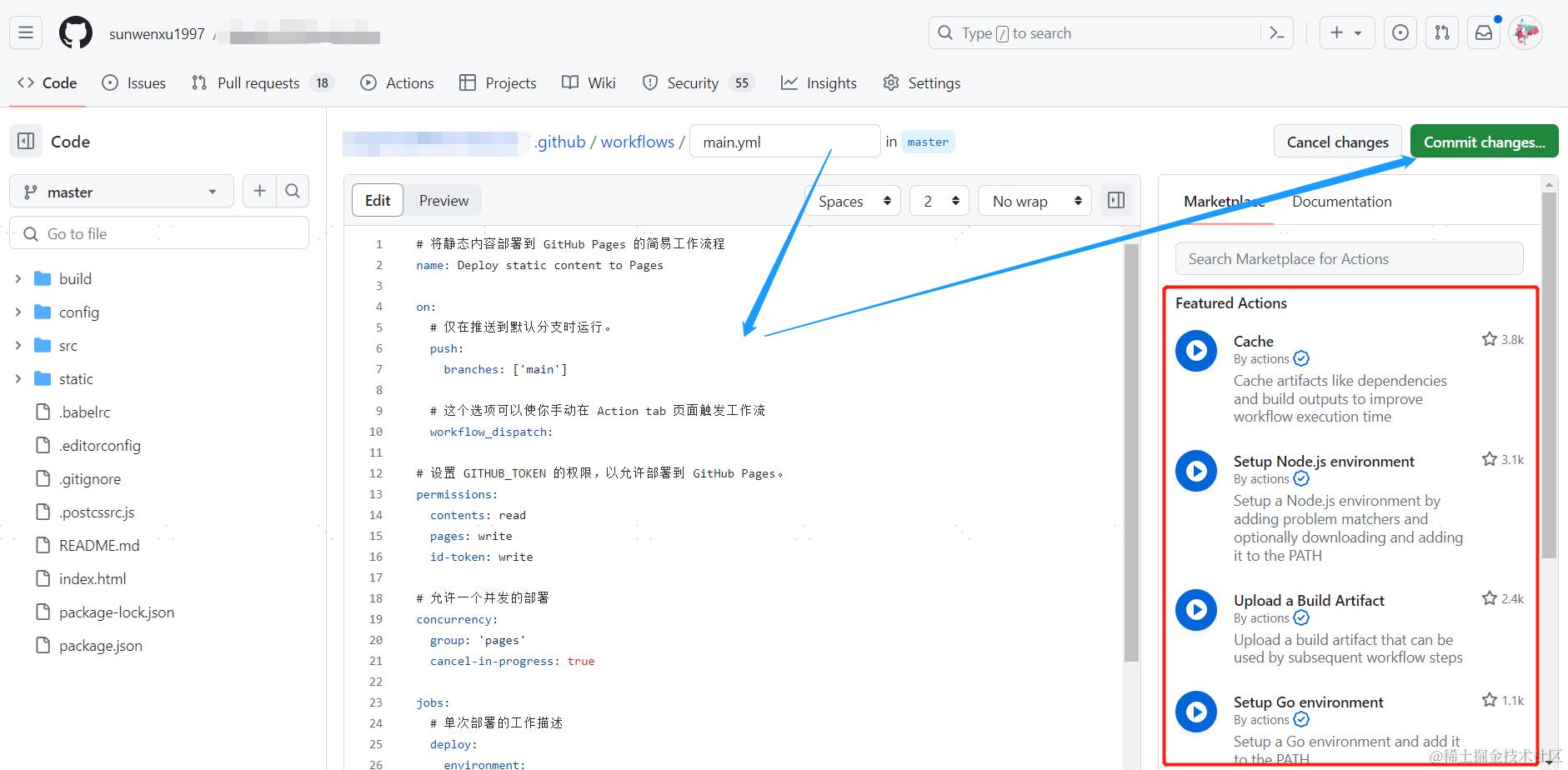This screenshot has width=1568, height=770.
Task: Open the notifications inbox icon
Action: 1484,33
